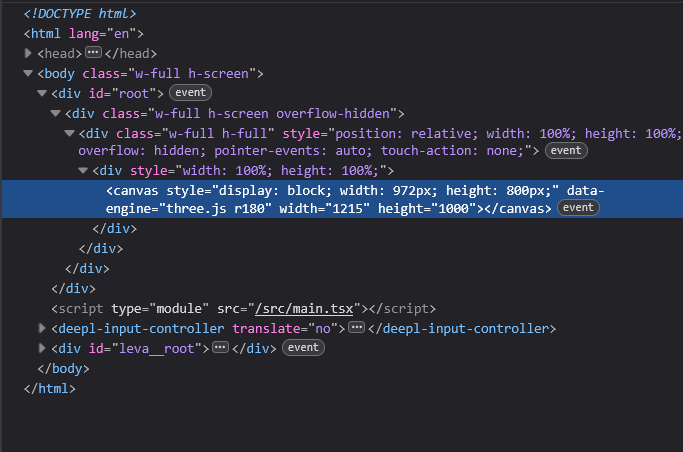This screenshot has width=683, height=452.
Task: Click the style value "width: 100%; height: 100%;"
Action: click(x=281, y=171)
